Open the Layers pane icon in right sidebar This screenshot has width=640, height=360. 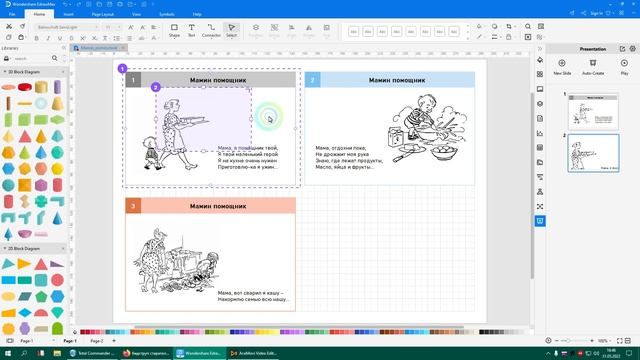[x=540, y=104]
